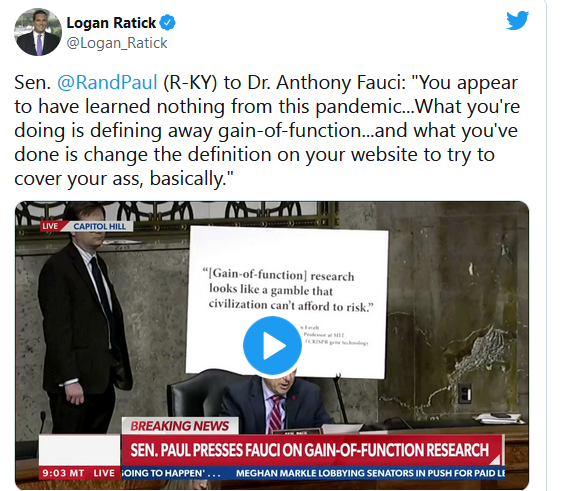The image size is (567, 491).
Task: Click the white box left of headline
Action: [80, 450]
